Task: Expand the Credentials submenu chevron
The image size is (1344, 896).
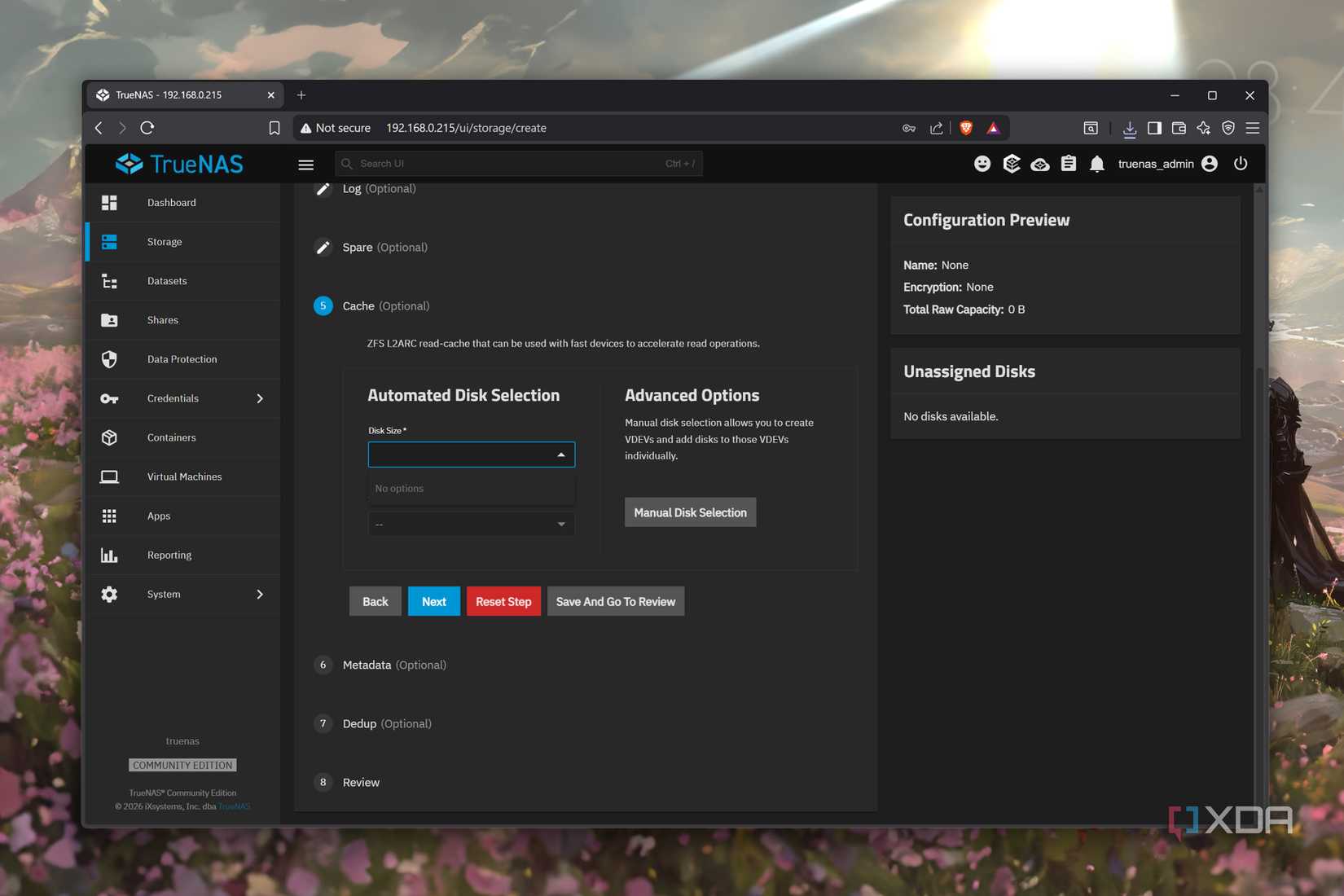Action: pos(260,398)
